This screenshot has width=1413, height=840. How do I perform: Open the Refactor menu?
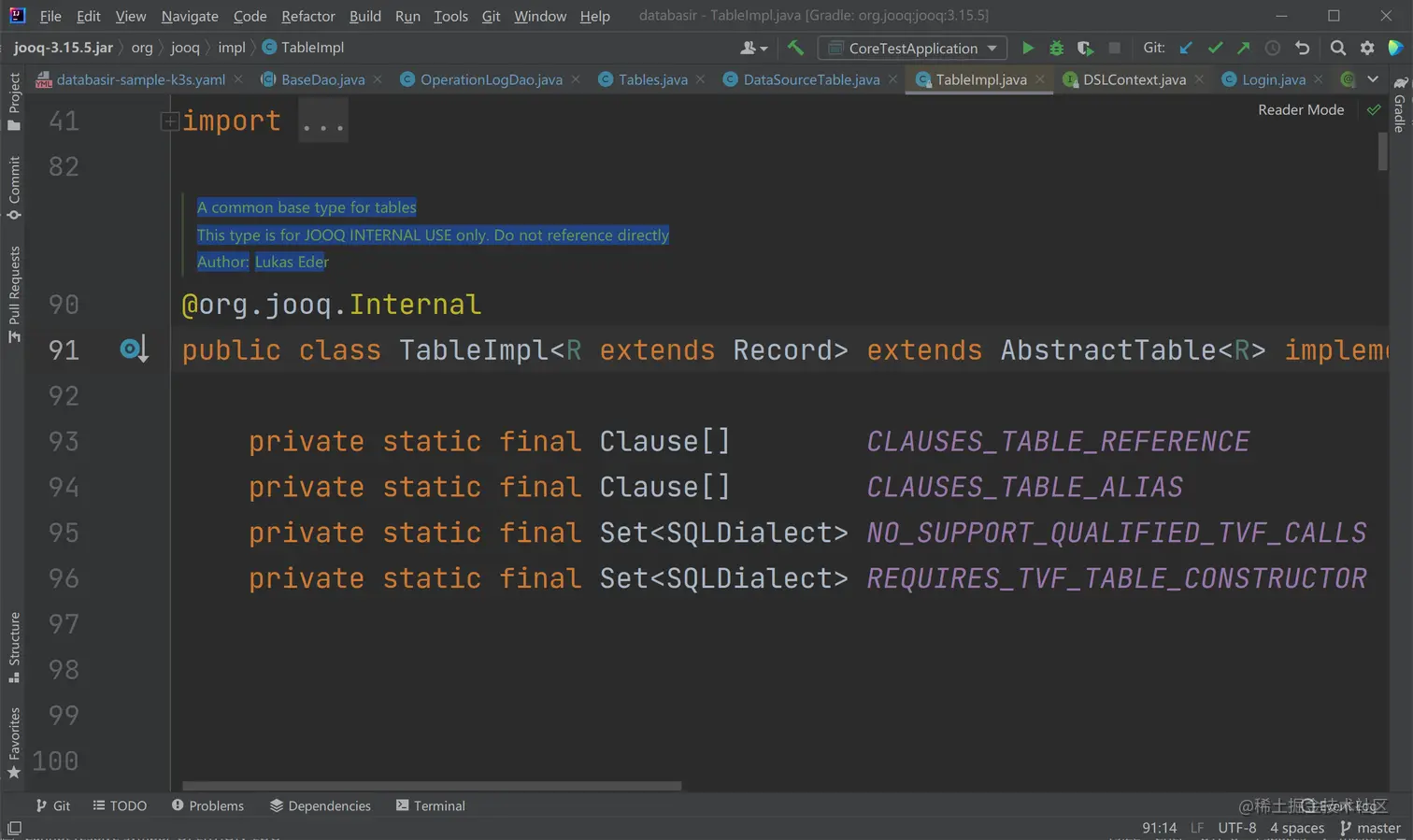click(x=308, y=16)
